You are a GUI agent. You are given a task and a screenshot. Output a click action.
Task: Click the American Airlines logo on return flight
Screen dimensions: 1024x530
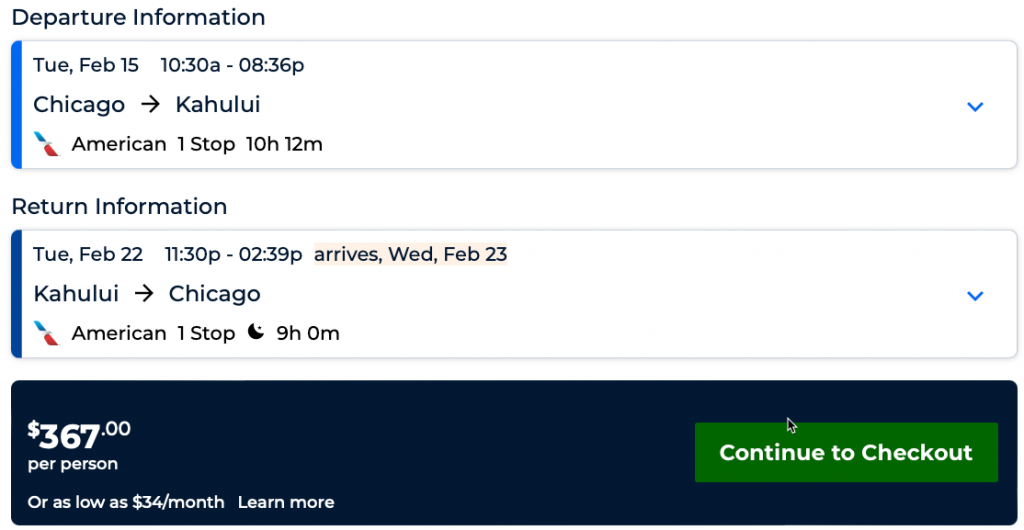[46, 333]
